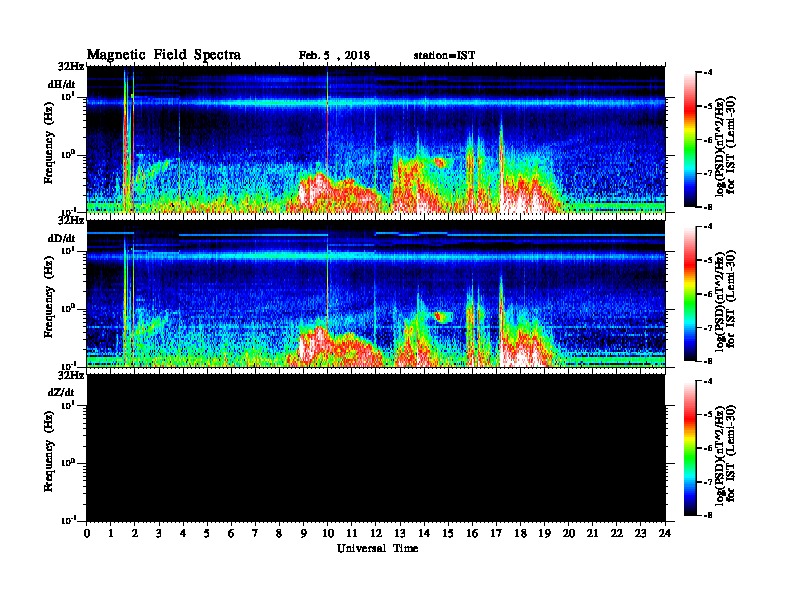
Task: Click the "dH/dt" panel label
Action: (62, 85)
